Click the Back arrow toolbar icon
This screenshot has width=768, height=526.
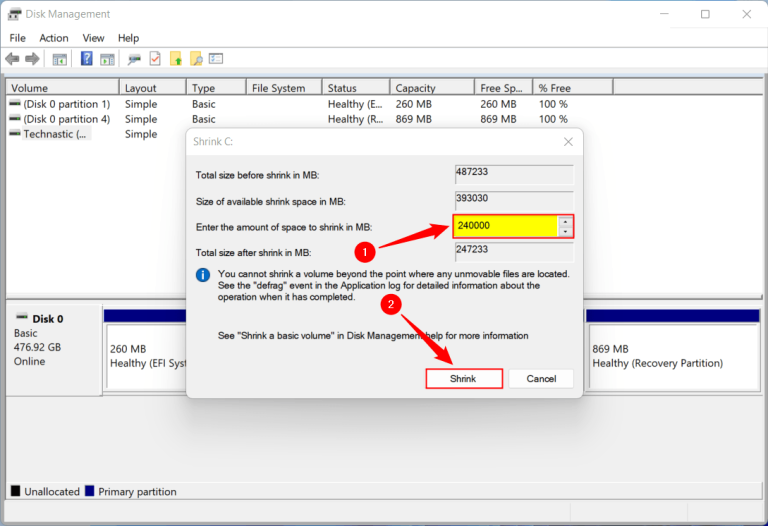13,59
